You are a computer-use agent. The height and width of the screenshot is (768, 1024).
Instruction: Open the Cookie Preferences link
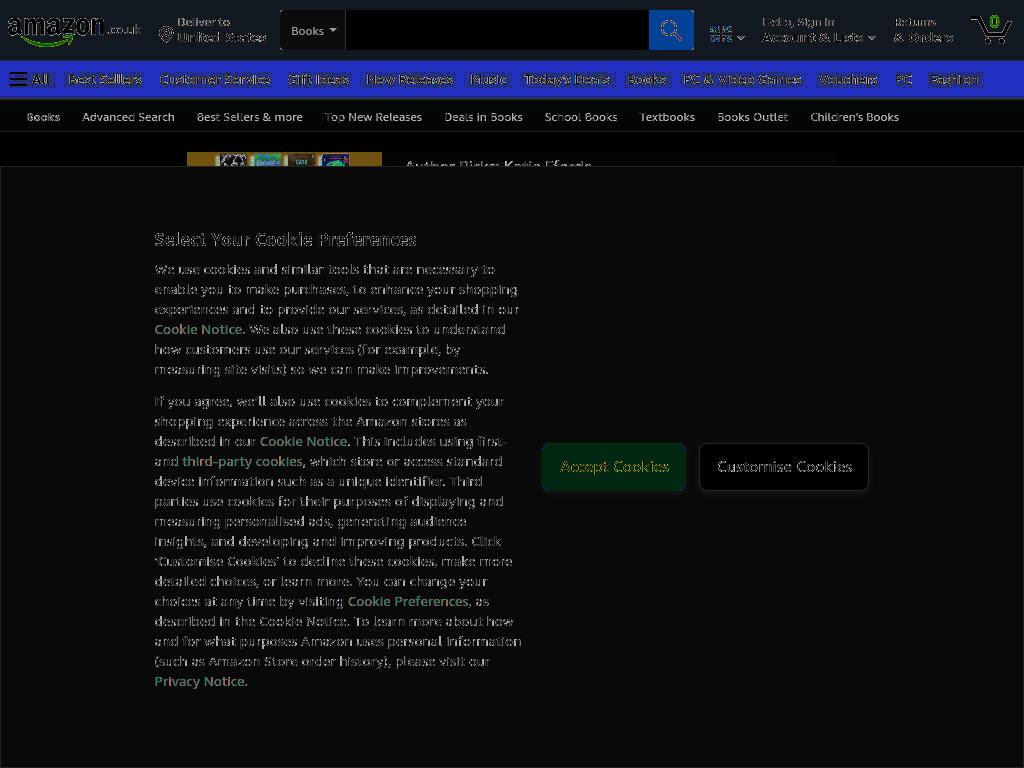(408, 601)
